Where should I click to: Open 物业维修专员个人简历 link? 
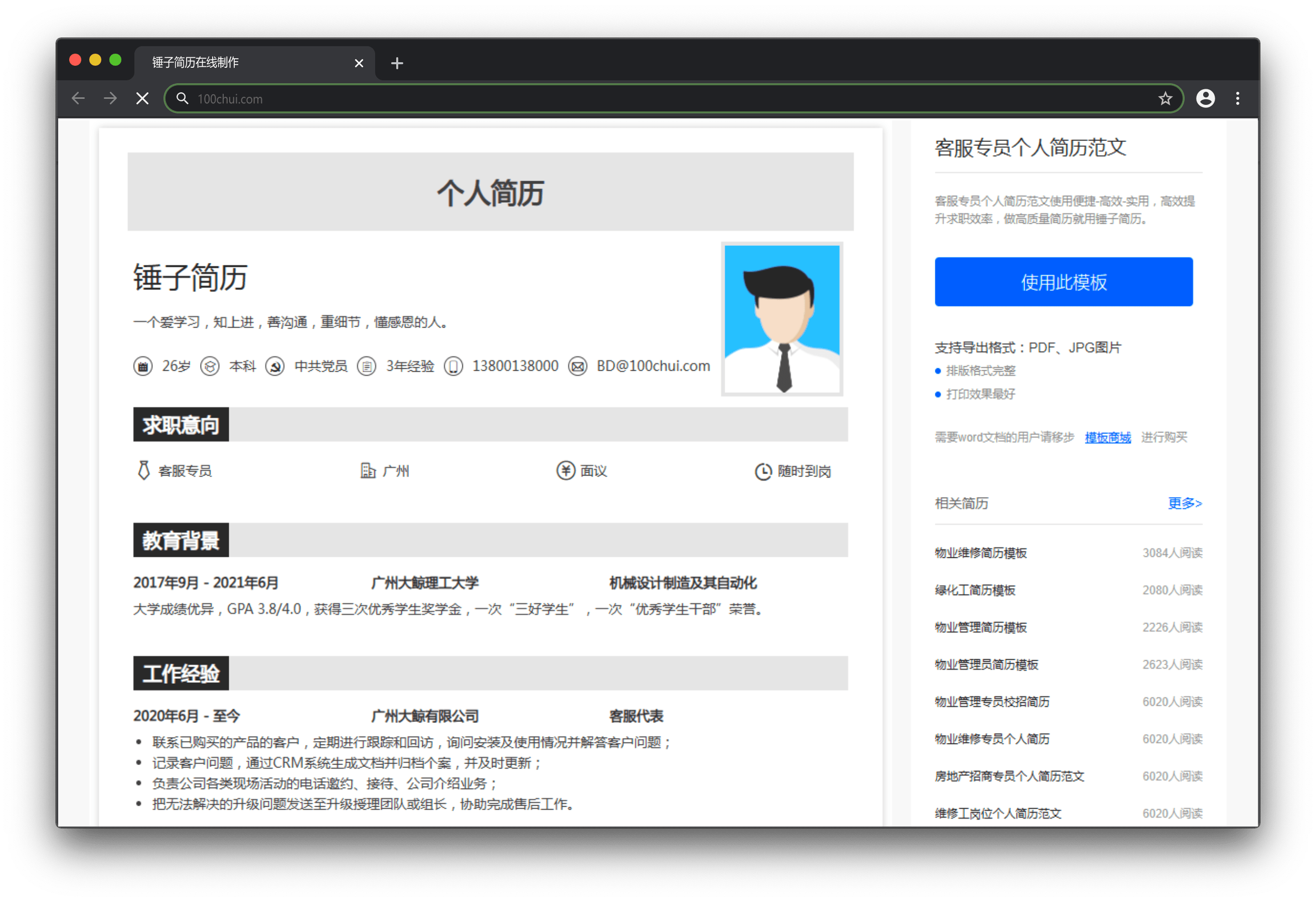click(x=992, y=739)
